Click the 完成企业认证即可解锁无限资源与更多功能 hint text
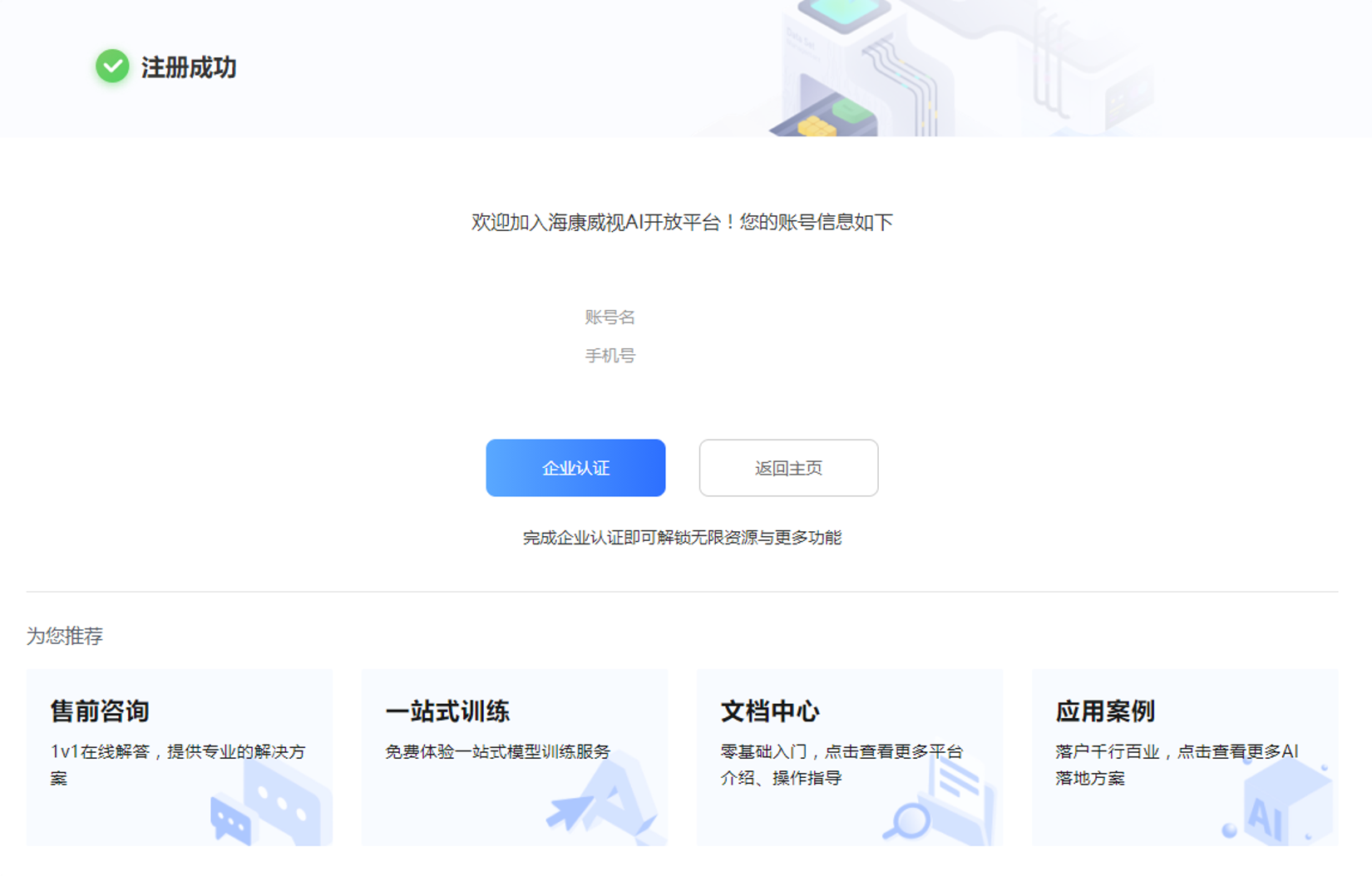Image resolution: width=1372 pixels, height=876 pixels. [x=682, y=538]
